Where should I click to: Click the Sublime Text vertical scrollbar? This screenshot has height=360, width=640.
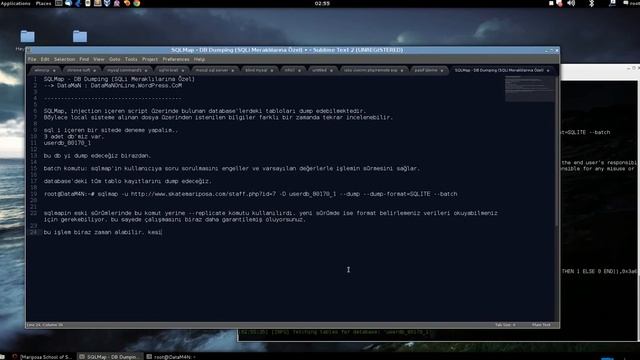pyautogui.click(x=557, y=150)
